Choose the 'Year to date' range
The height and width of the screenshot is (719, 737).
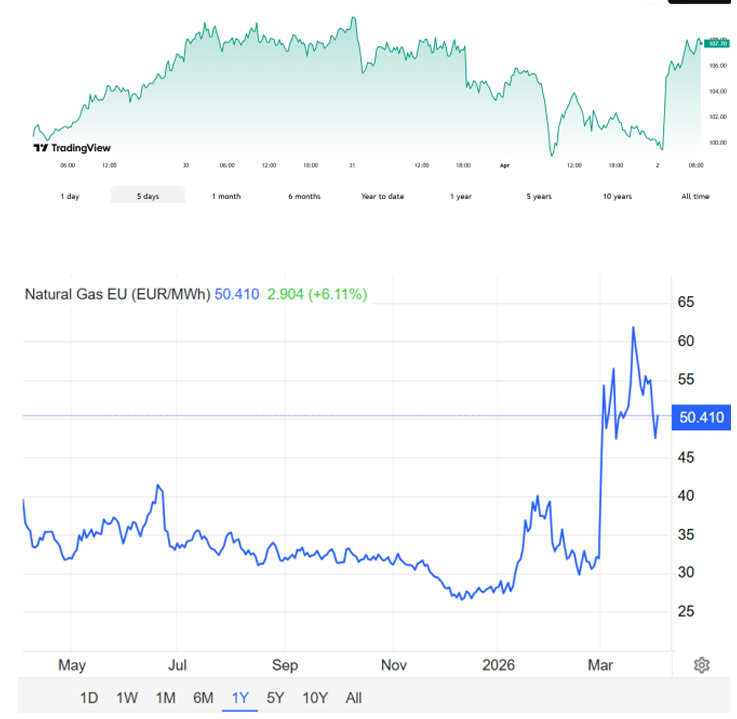(x=382, y=196)
